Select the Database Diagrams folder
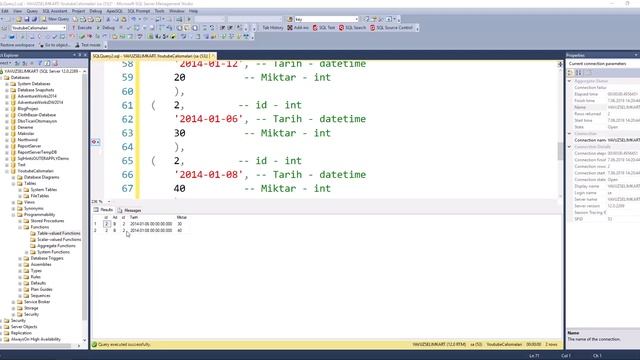 (x=41, y=177)
